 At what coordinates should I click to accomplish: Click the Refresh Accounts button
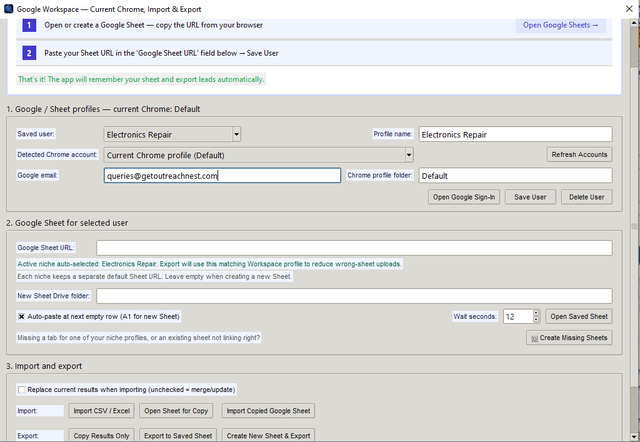coord(579,155)
